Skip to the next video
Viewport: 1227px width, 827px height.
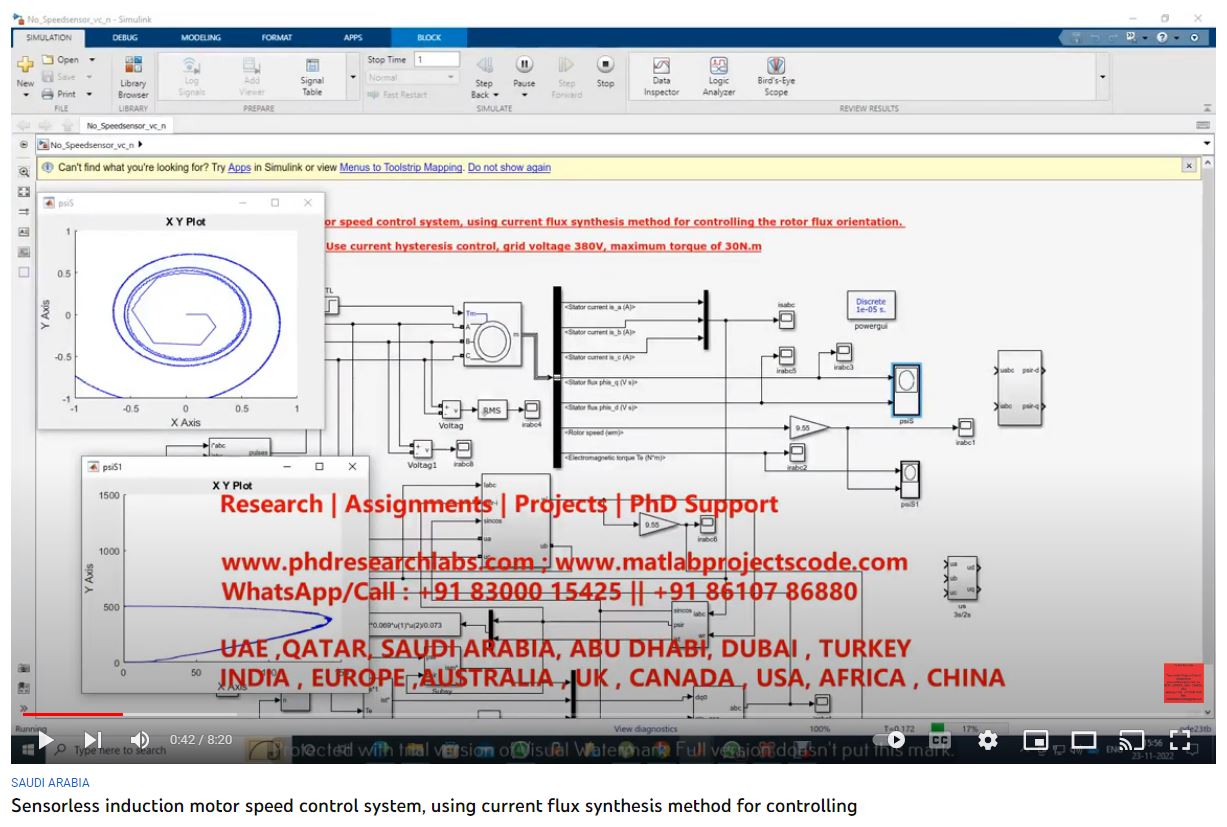click(x=92, y=740)
